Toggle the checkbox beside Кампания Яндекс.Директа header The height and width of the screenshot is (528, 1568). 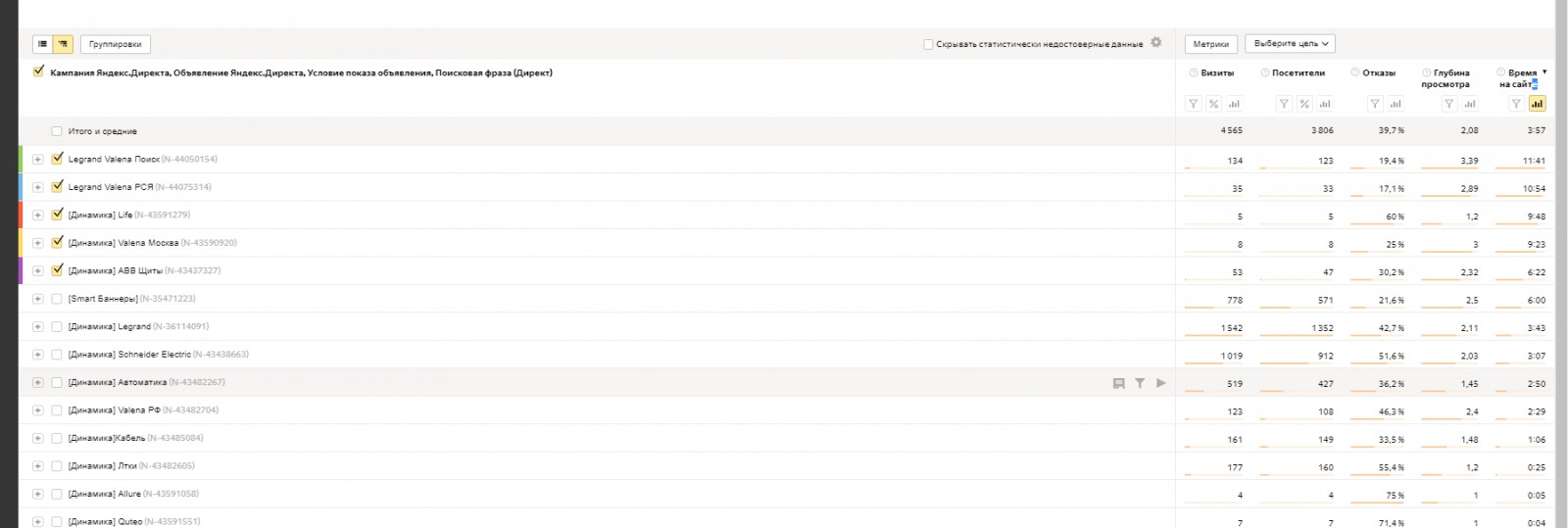click(39, 72)
